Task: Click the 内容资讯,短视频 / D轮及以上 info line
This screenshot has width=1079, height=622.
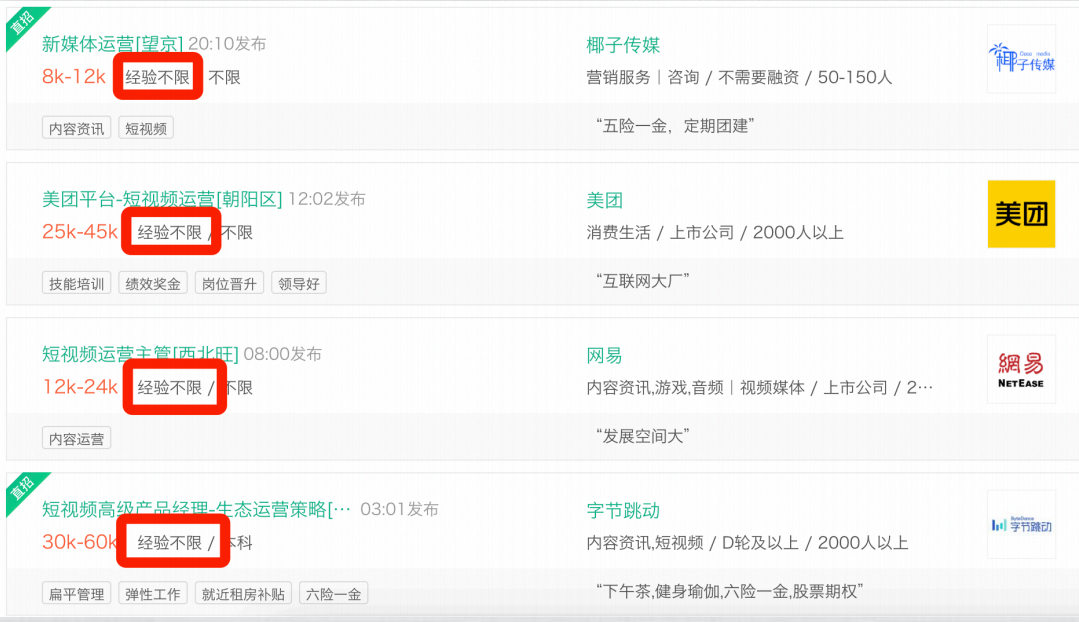Action: click(747, 543)
